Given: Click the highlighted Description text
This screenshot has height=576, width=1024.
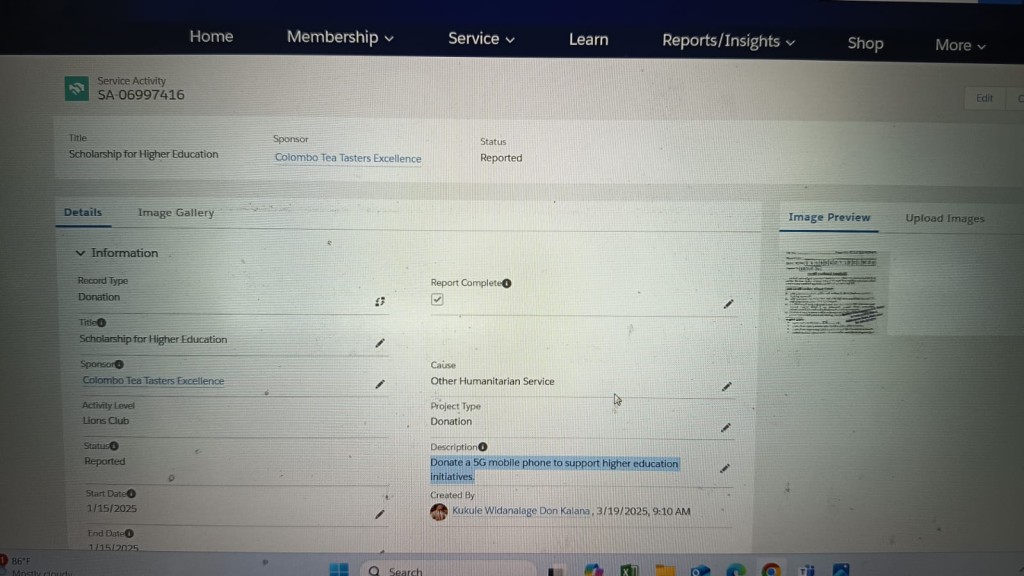Looking at the screenshot, I should tap(554, 470).
